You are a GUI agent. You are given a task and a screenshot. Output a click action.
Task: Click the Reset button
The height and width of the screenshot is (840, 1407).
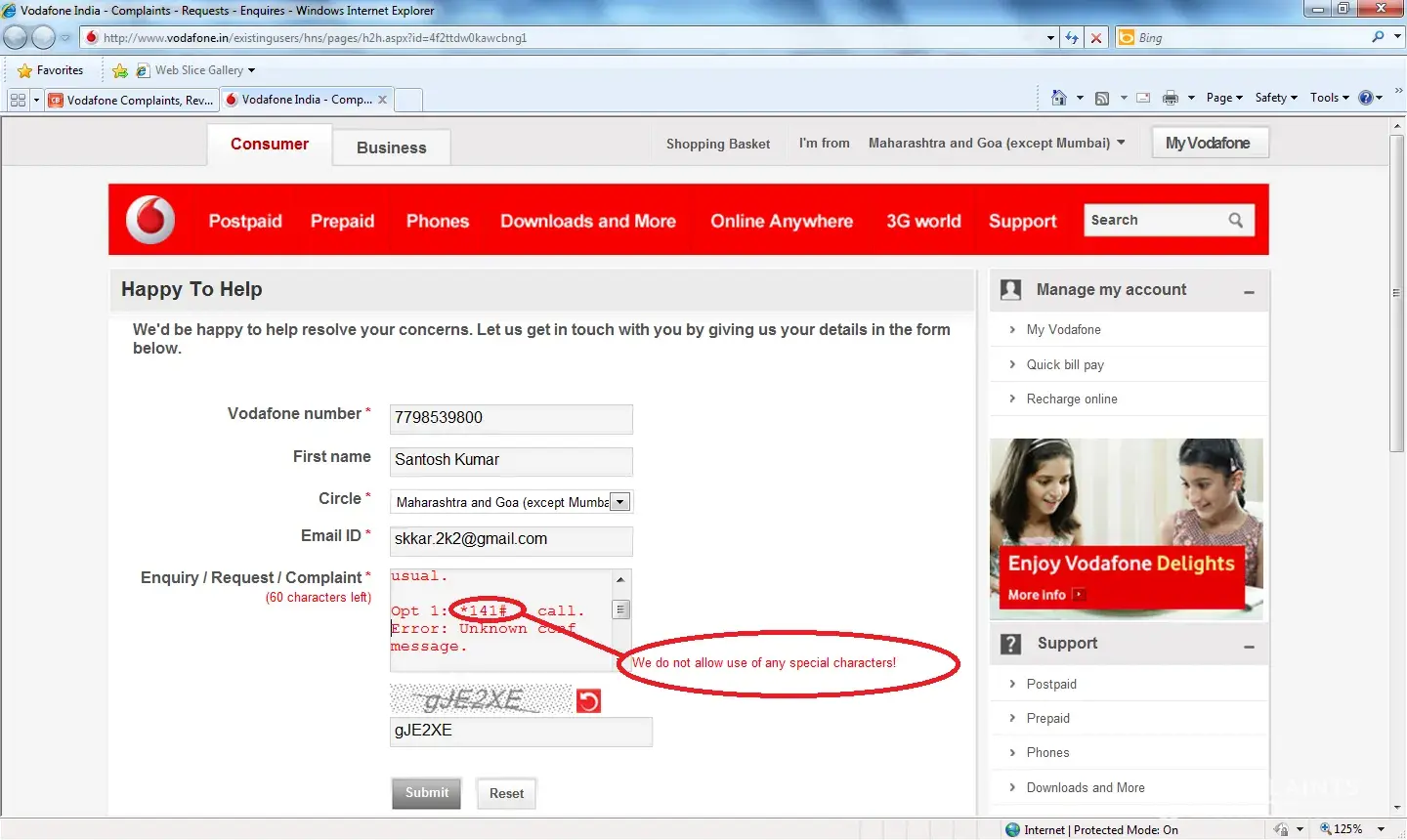[x=506, y=793]
